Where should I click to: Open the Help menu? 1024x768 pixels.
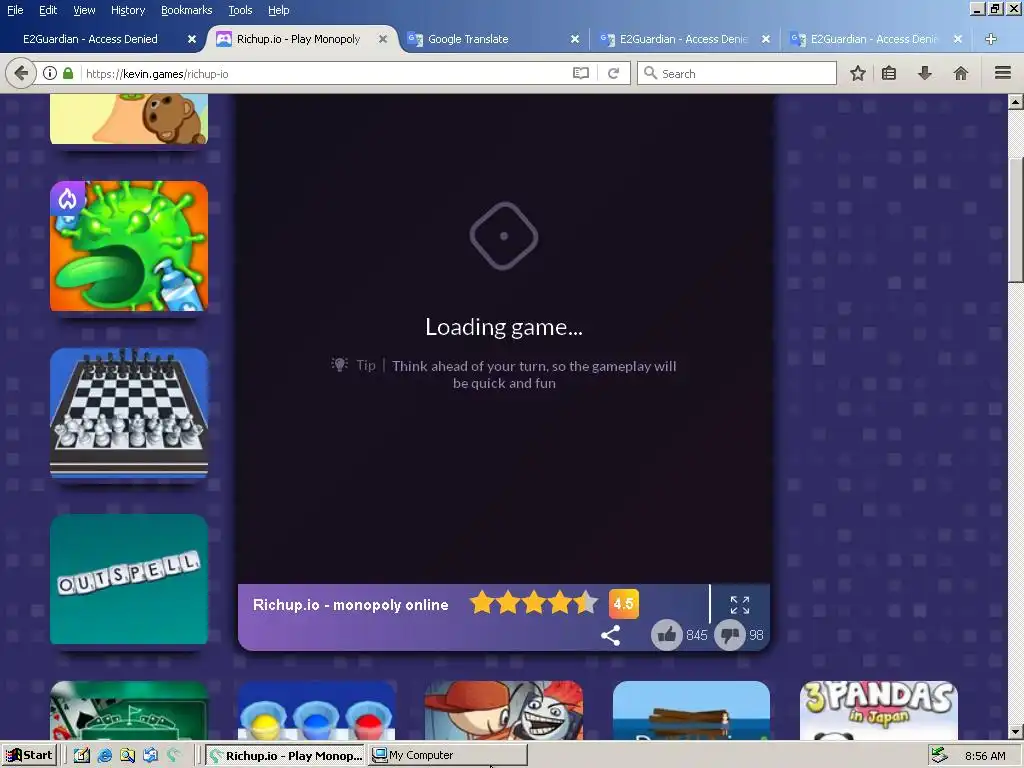click(x=279, y=10)
